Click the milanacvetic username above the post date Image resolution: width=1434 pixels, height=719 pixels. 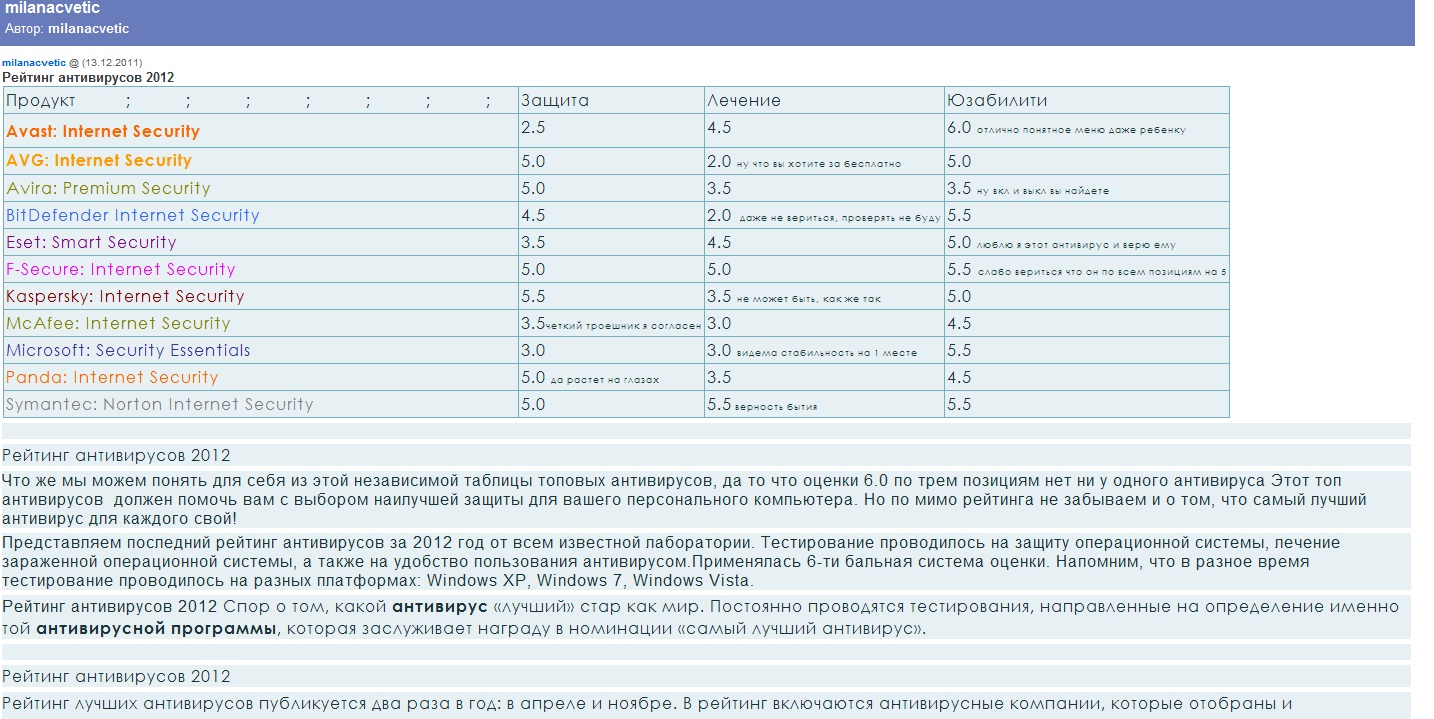pyautogui.click(x=34, y=62)
